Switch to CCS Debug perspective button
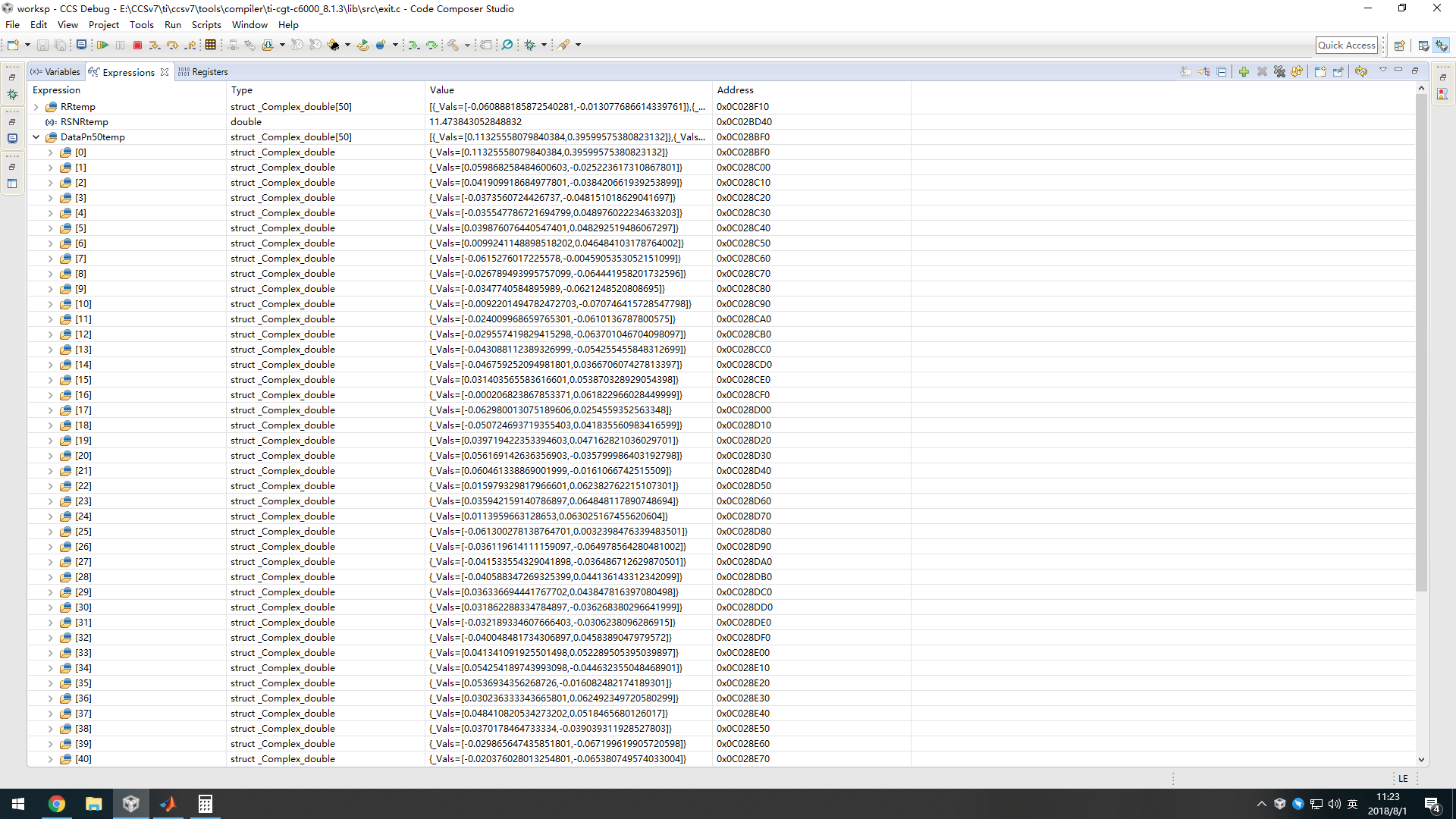Viewport: 1456px width, 819px height. (1442, 45)
